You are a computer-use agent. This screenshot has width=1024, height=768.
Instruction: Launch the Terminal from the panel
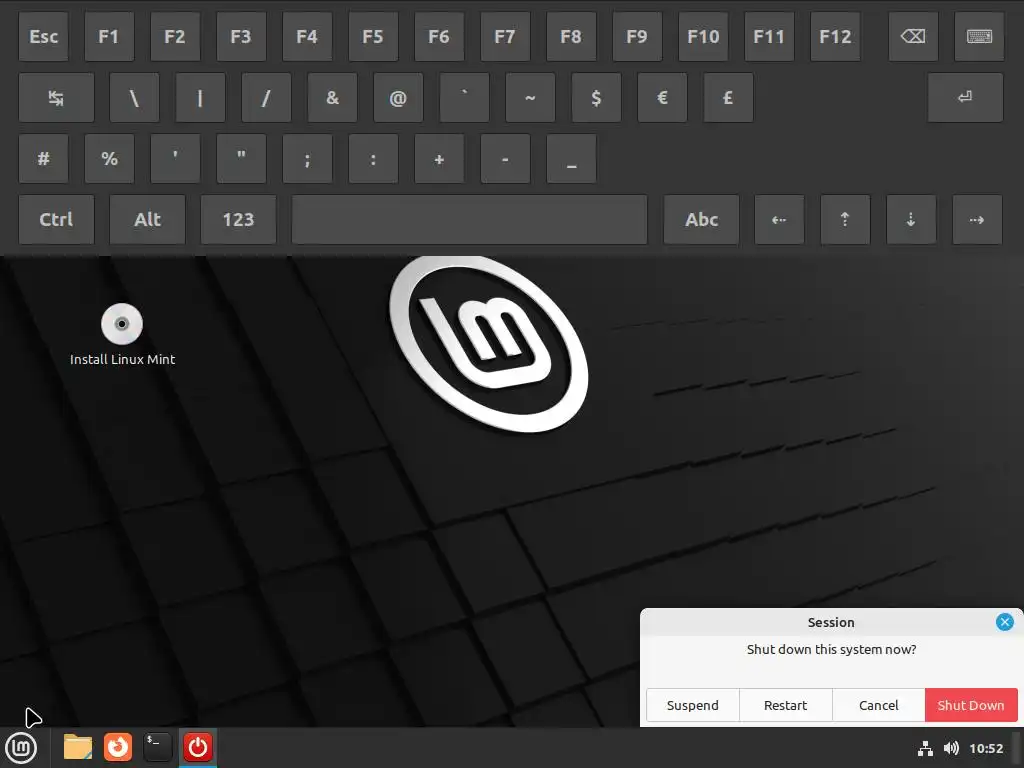[x=157, y=747]
